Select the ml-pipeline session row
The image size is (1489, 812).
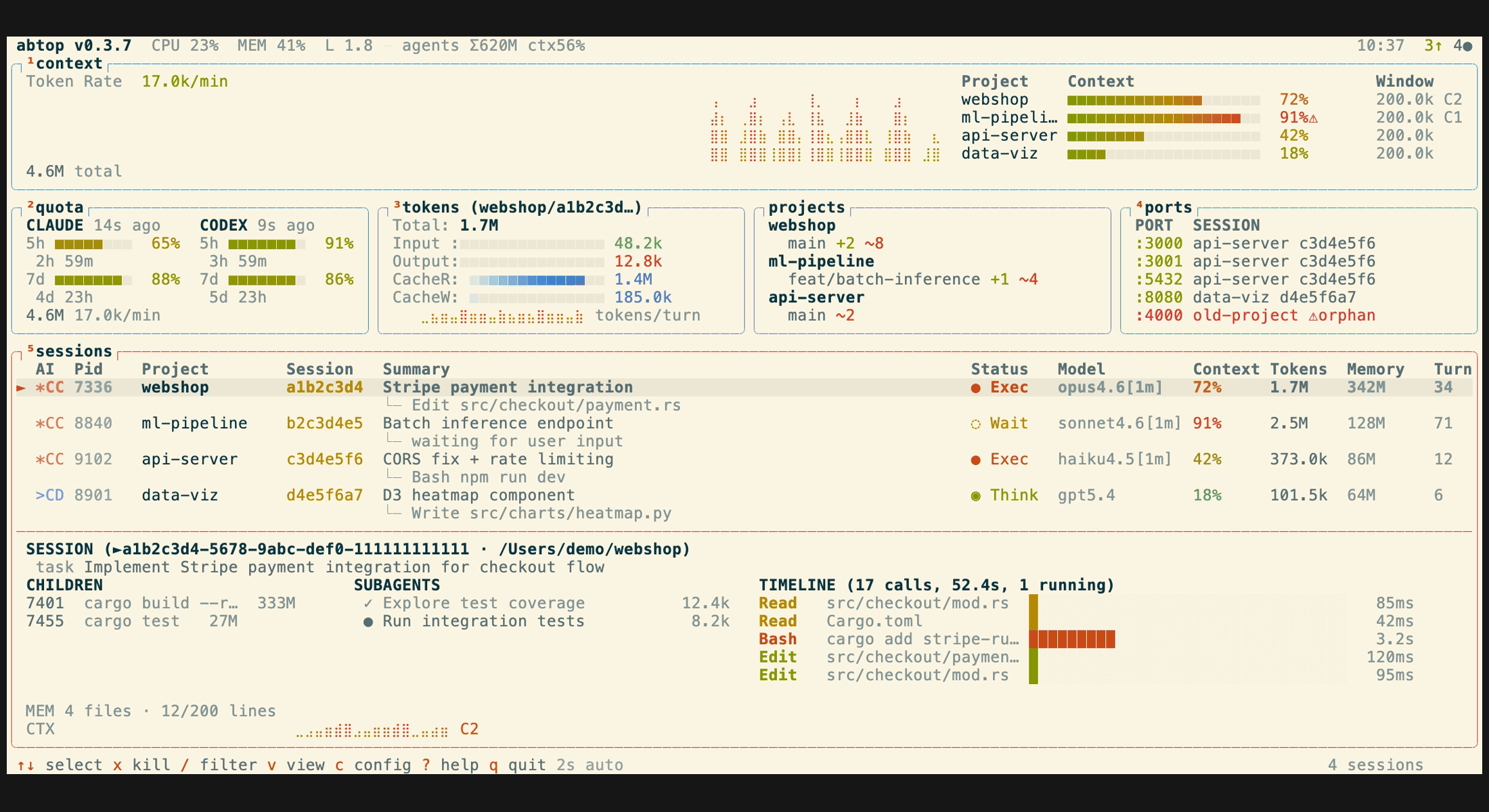tap(194, 424)
